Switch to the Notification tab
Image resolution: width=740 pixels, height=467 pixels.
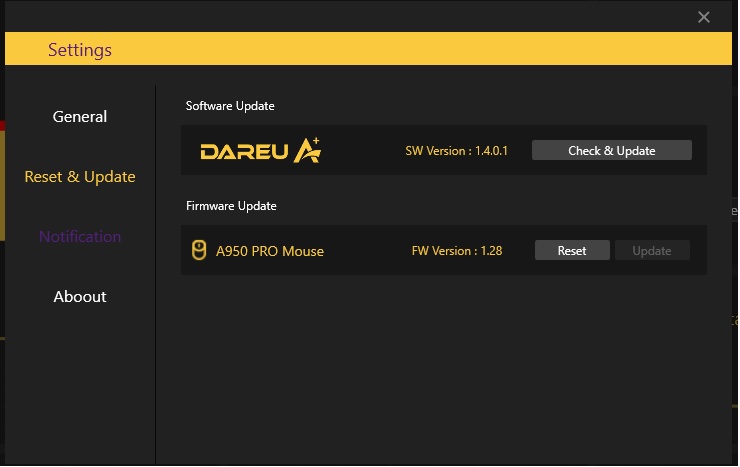[x=80, y=237]
